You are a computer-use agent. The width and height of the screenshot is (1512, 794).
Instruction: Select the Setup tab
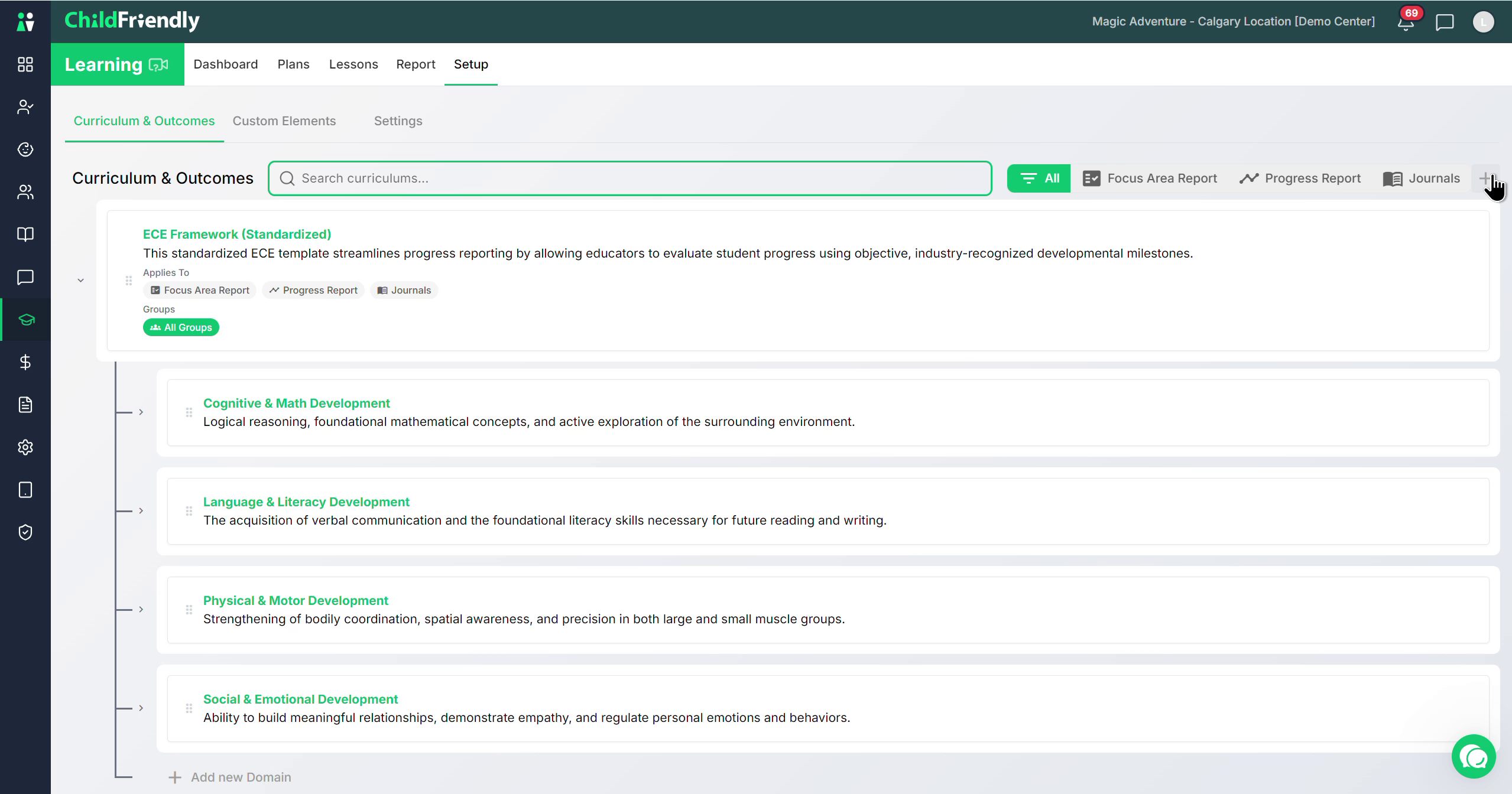click(x=471, y=64)
